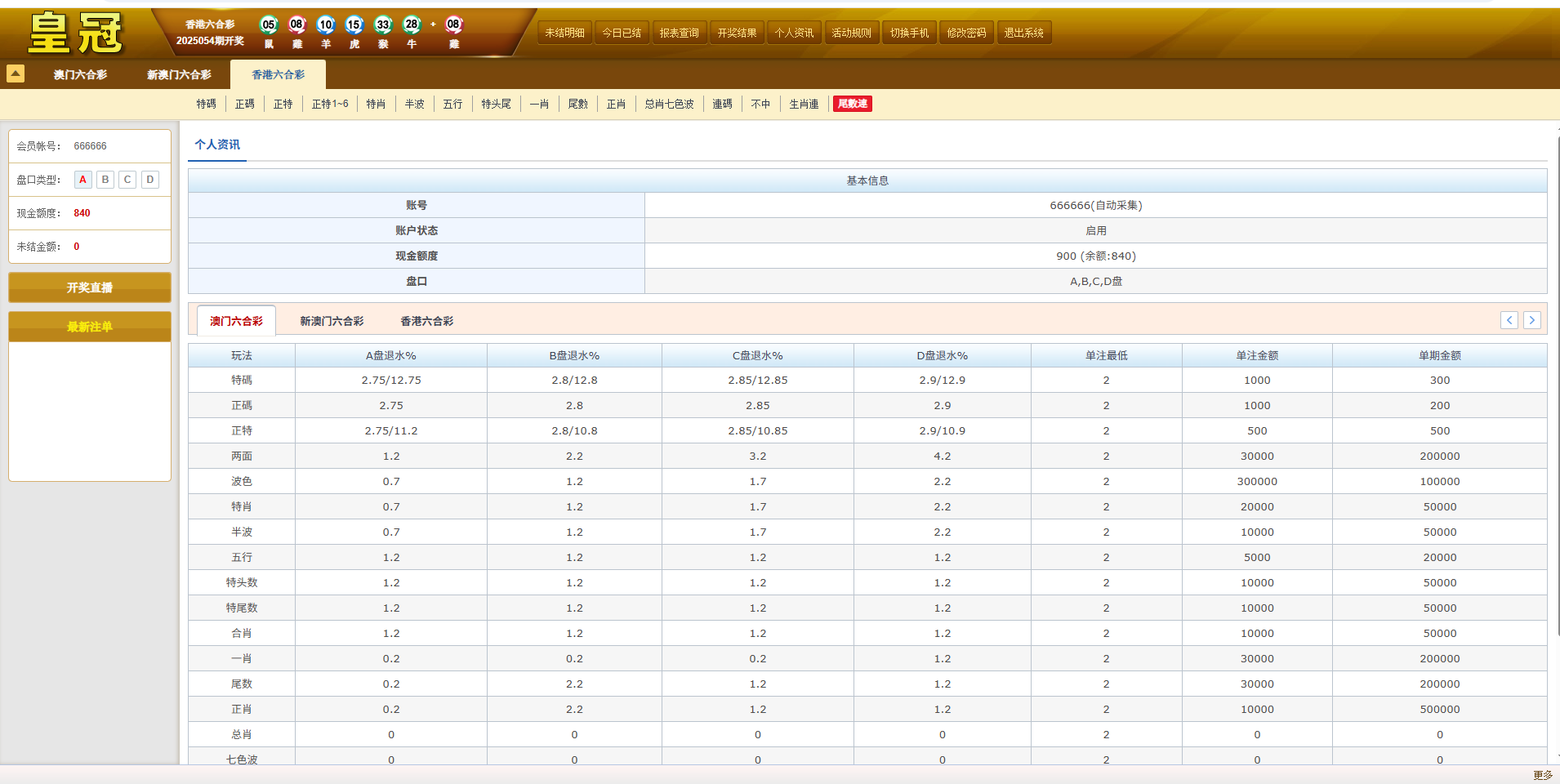Collapse the top banner with the arrow
Image resolution: width=1560 pixels, height=784 pixels.
click(16, 73)
